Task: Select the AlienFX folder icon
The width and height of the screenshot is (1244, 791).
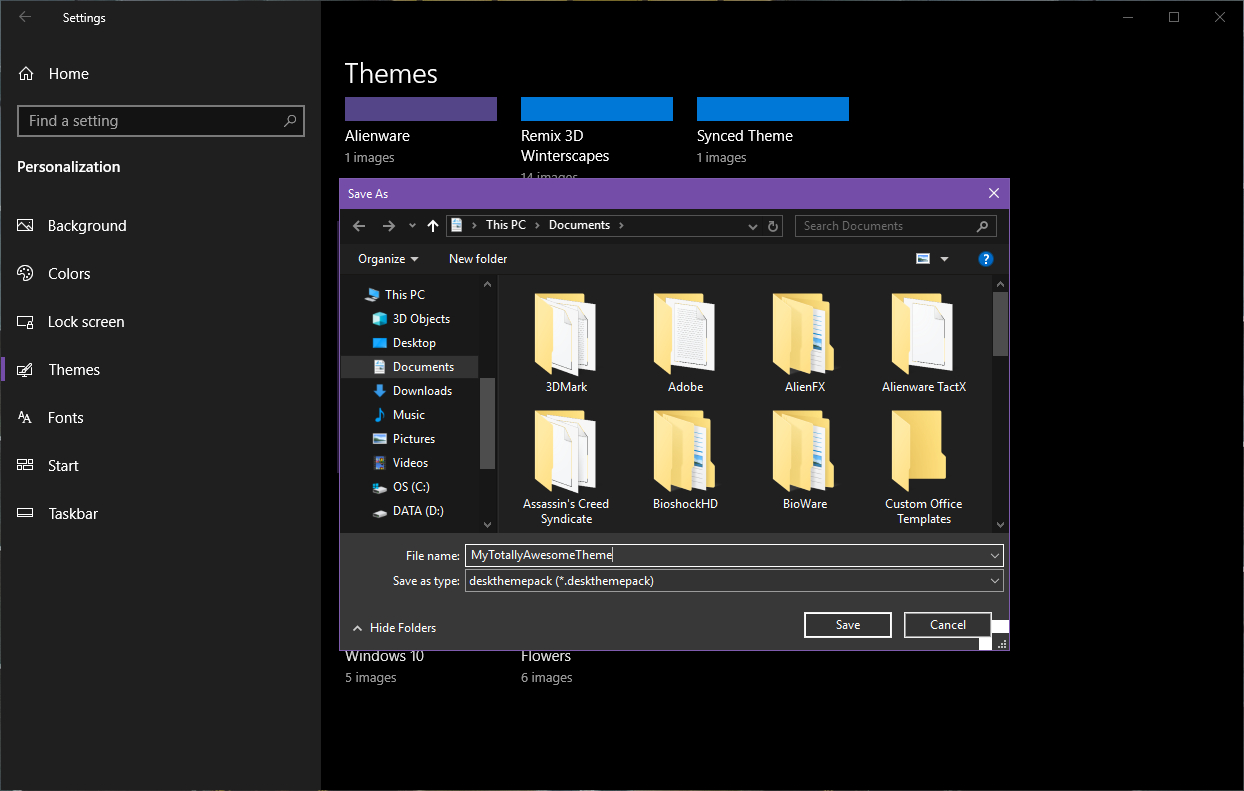Action: click(x=804, y=334)
